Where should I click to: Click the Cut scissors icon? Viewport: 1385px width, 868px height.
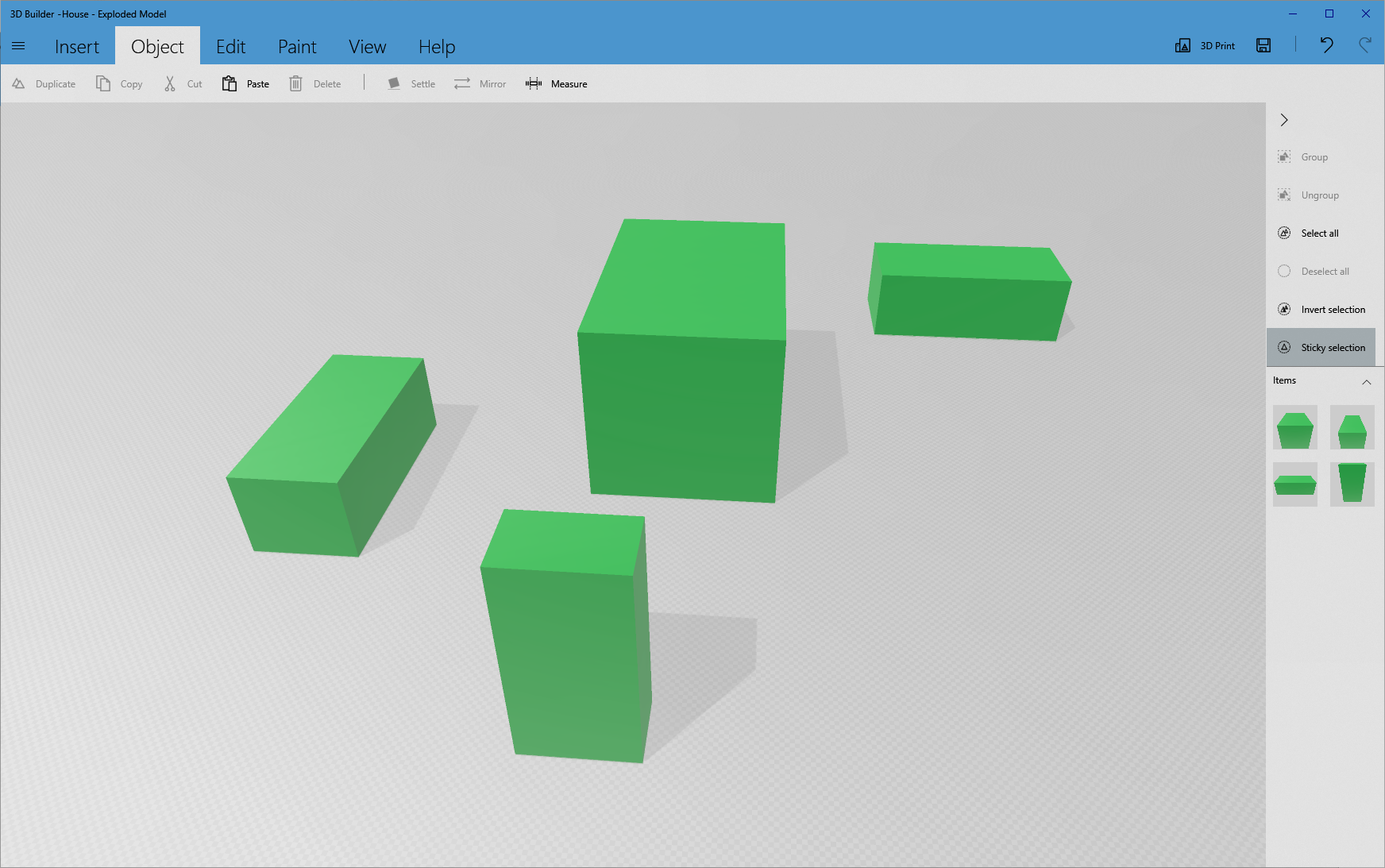tap(169, 83)
